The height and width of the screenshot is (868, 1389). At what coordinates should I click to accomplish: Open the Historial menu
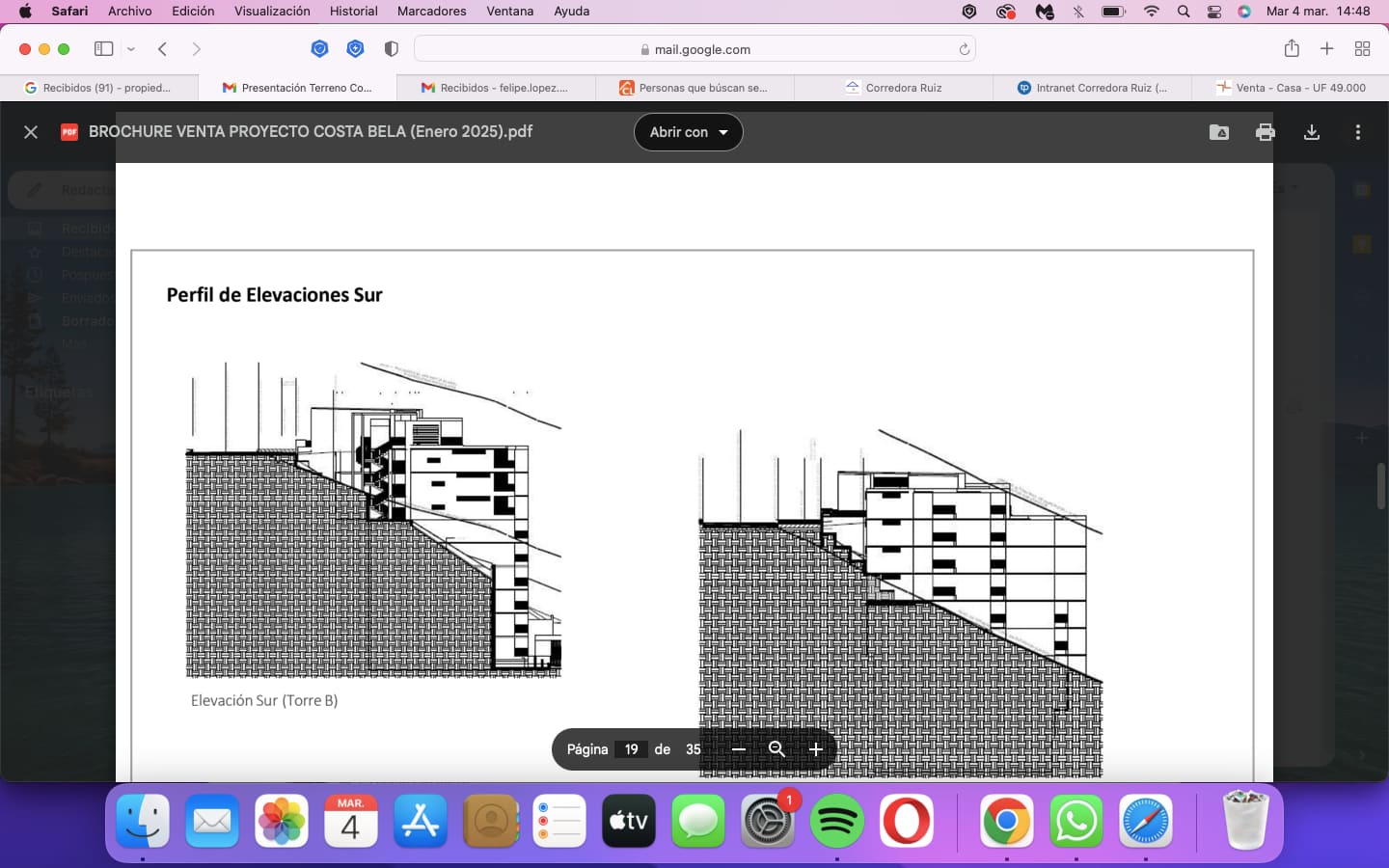tap(354, 12)
